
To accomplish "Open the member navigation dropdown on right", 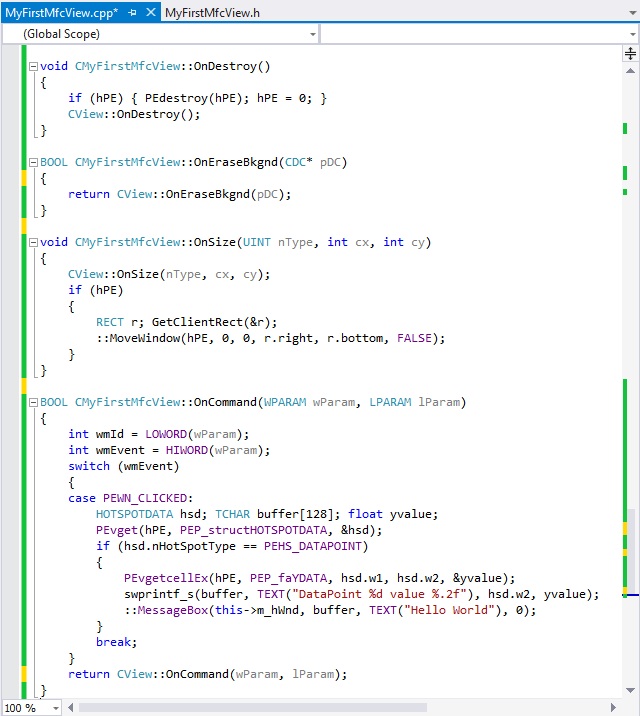I will tap(479, 34).
